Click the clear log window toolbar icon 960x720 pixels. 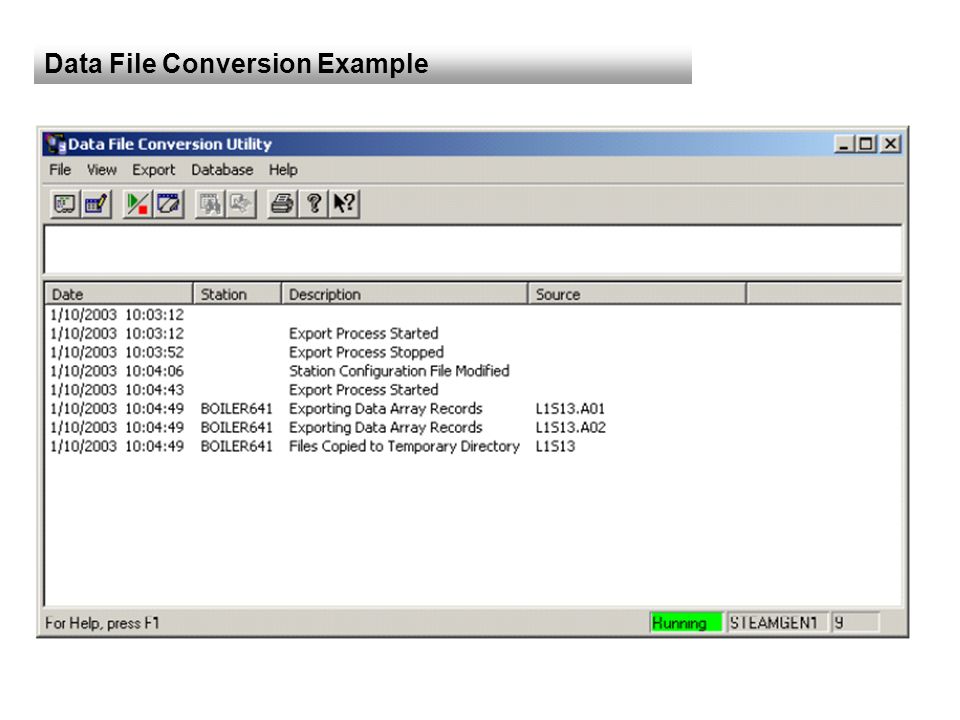coord(168,204)
